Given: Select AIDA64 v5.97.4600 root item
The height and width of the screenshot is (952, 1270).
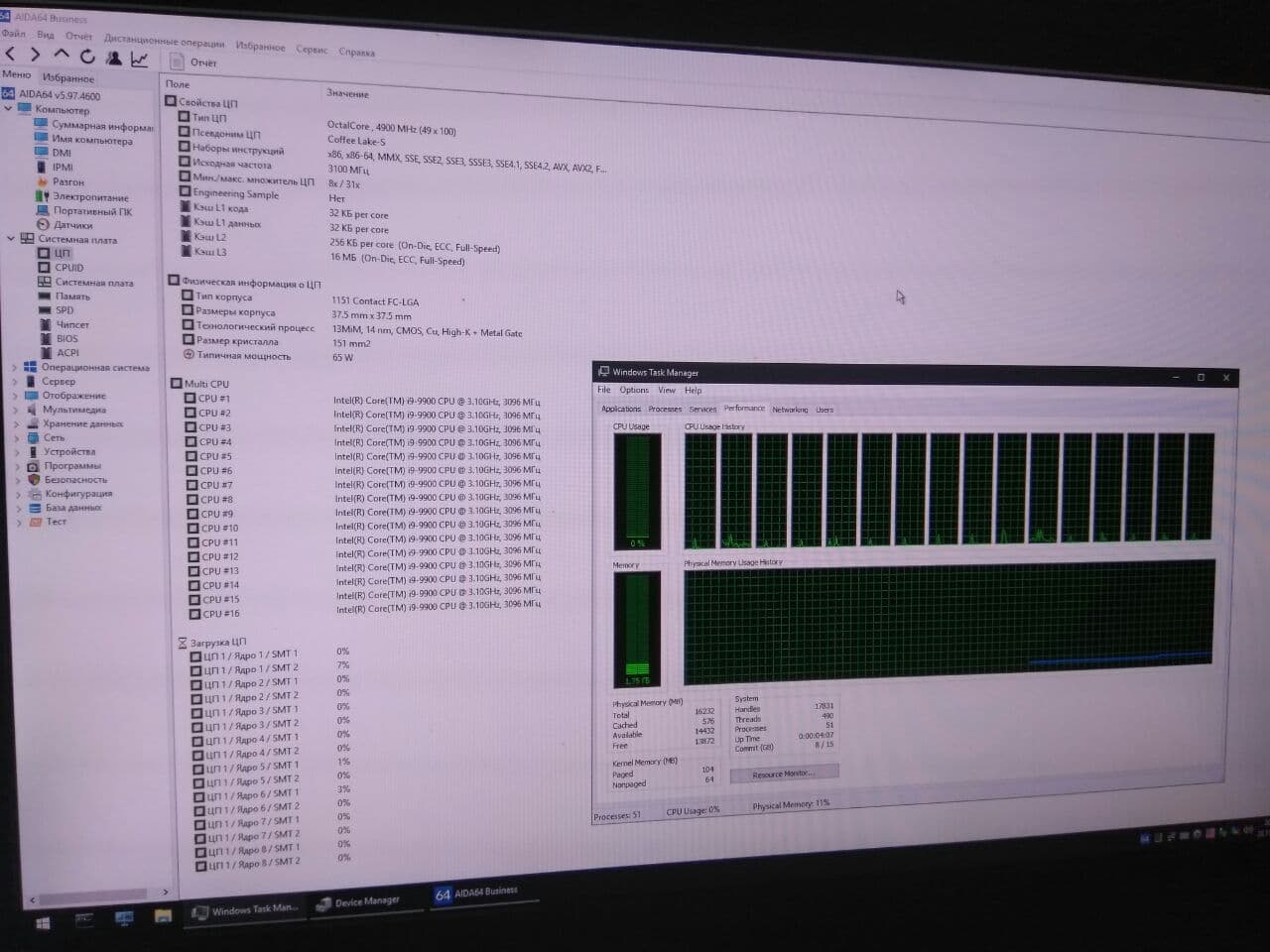Looking at the screenshot, I should pos(59,95).
